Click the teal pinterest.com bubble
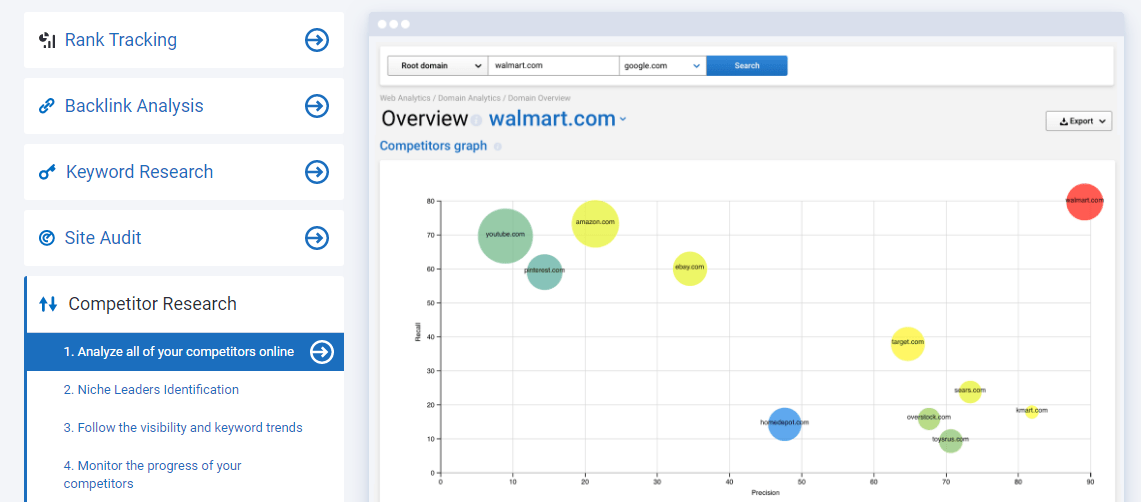1141x502 pixels. click(x=544, y=272)
